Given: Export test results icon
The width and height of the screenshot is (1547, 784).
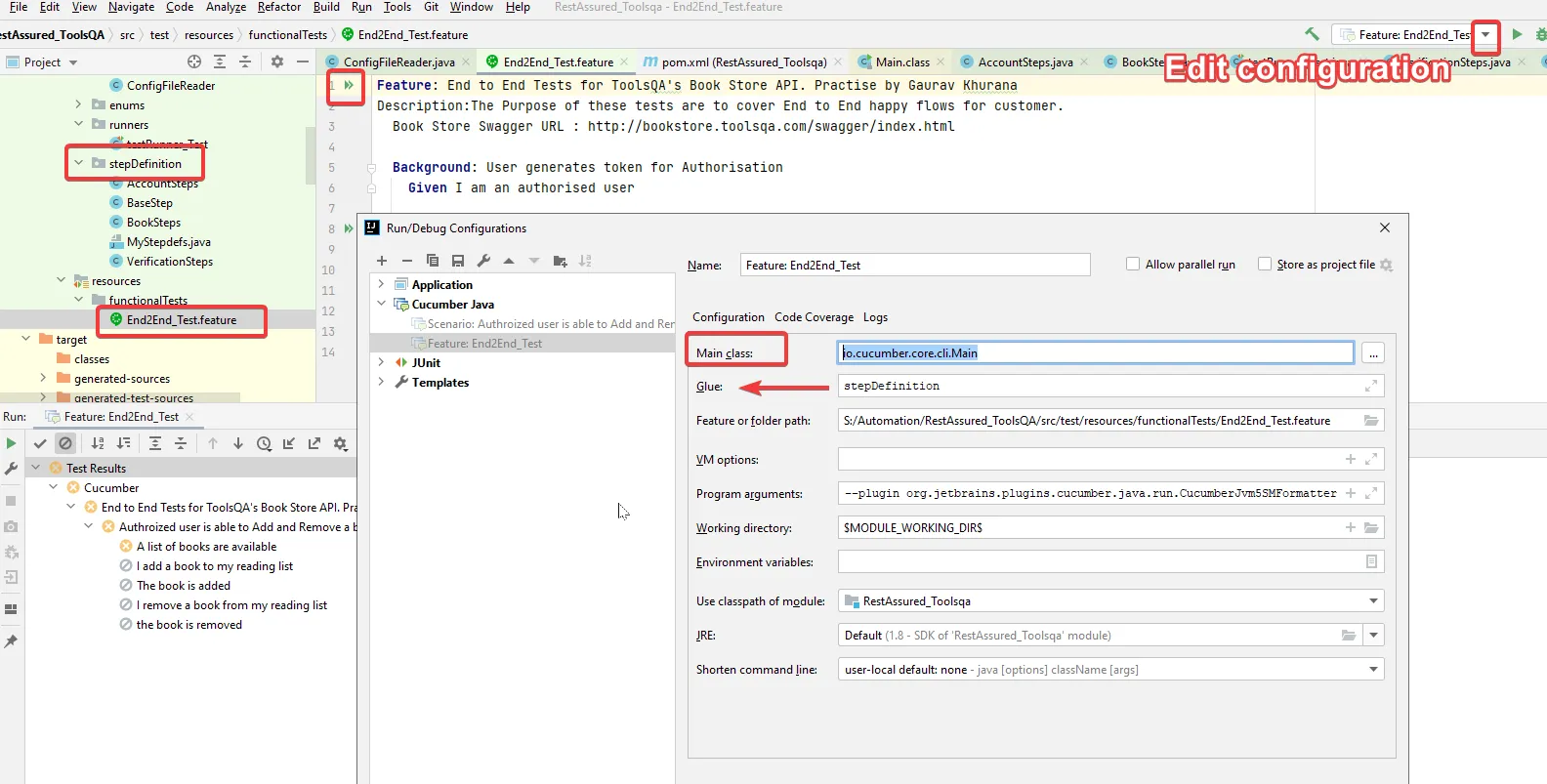Looking at the screenshot, I should point(314,443).
